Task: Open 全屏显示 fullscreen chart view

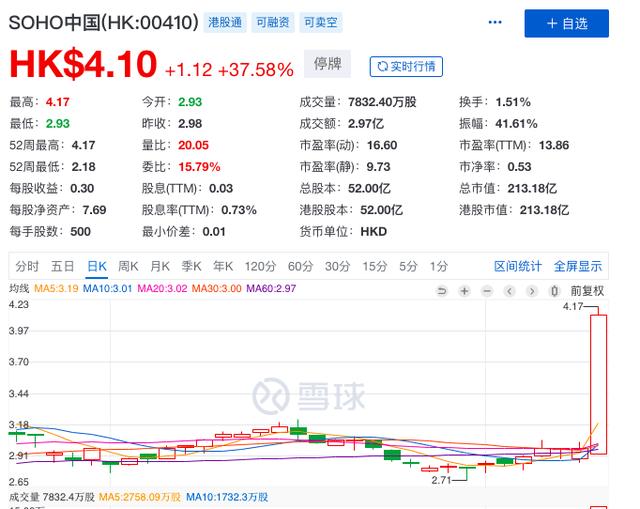Action: [x=578, y=267]
